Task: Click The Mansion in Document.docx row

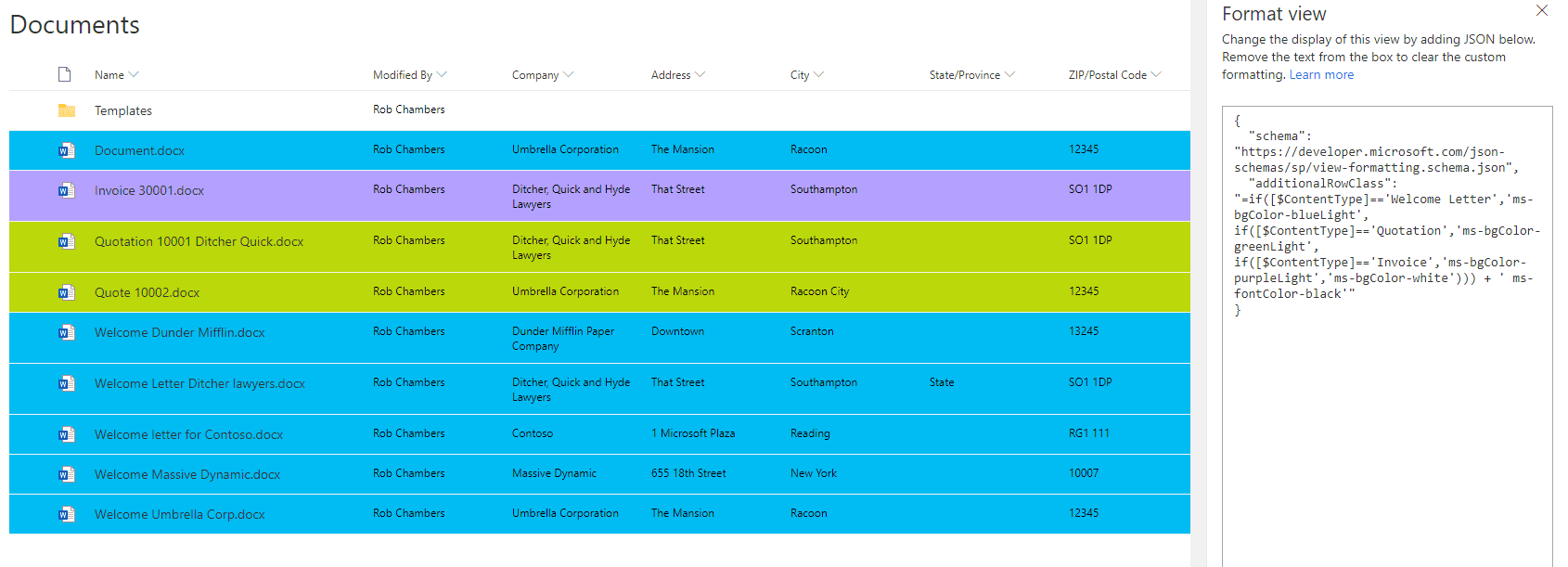Action: click(x=683, y=149)
